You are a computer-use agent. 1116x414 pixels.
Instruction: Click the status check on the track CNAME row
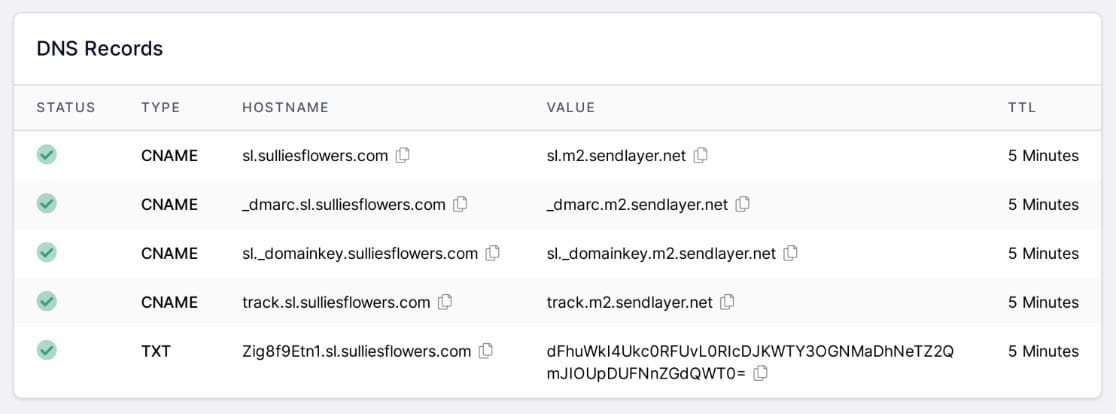pos(47,302)
